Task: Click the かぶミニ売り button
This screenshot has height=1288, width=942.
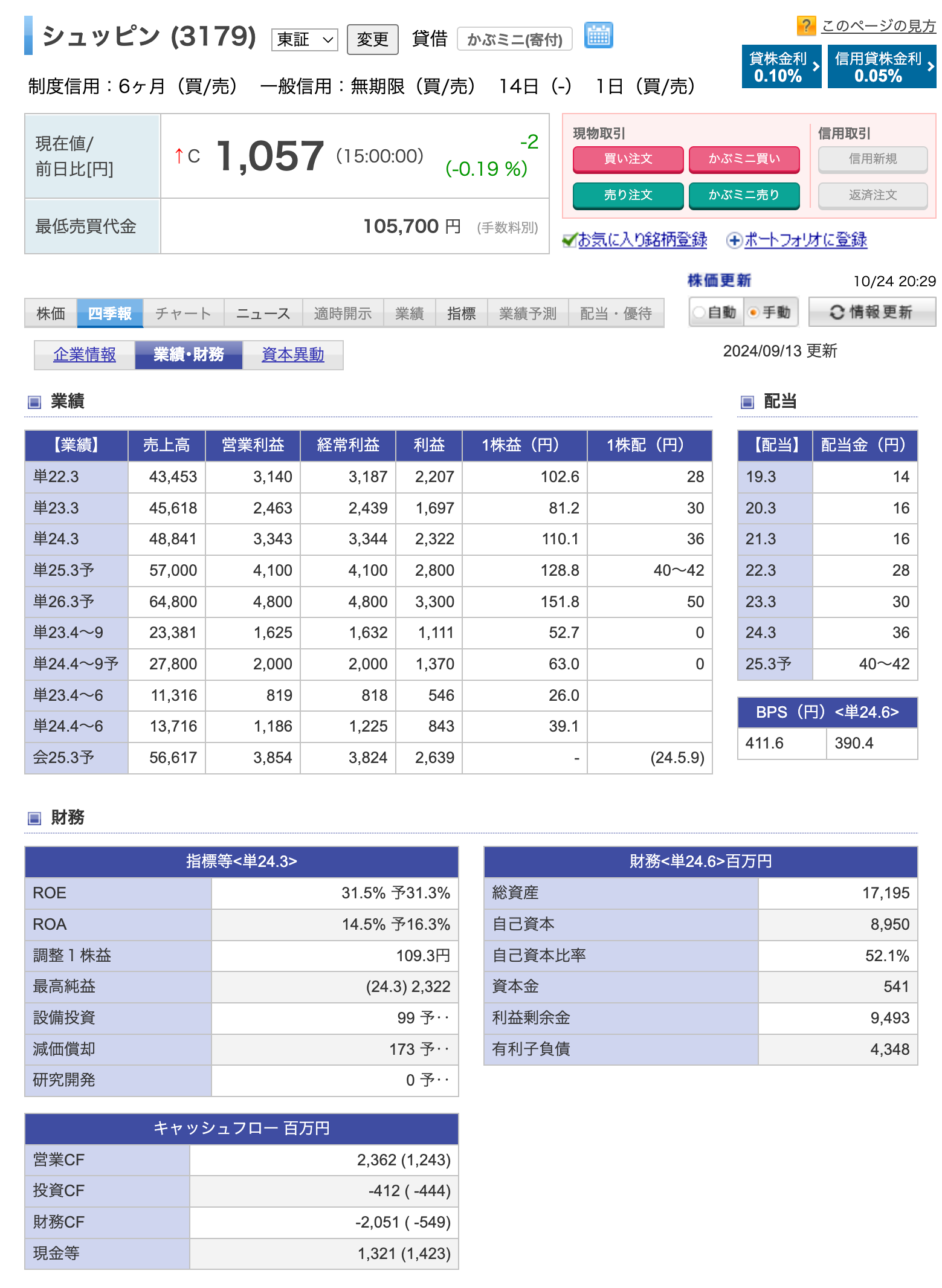Action: (x=744, y=195)
